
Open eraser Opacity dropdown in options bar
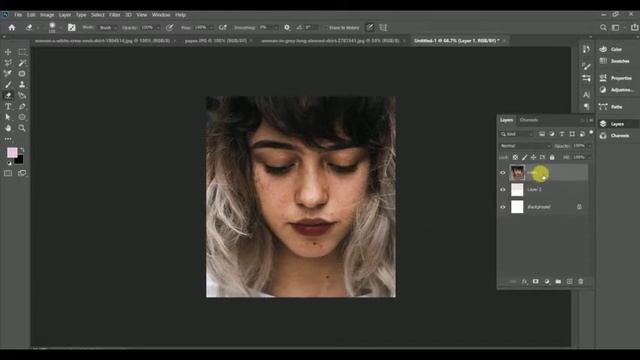158,27
